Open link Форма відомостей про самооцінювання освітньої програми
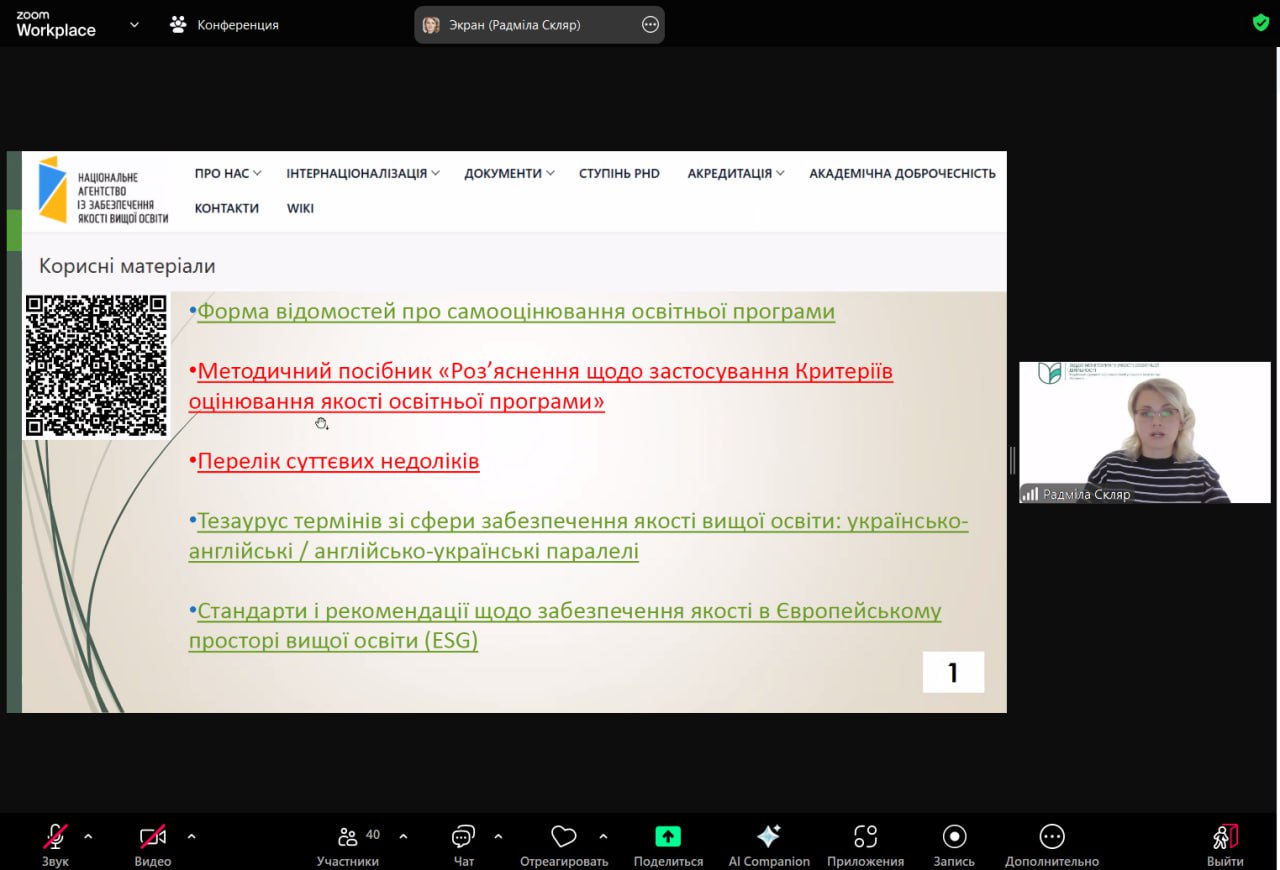The width and height of the screenshot is (1280, 870). click(516, 311)
